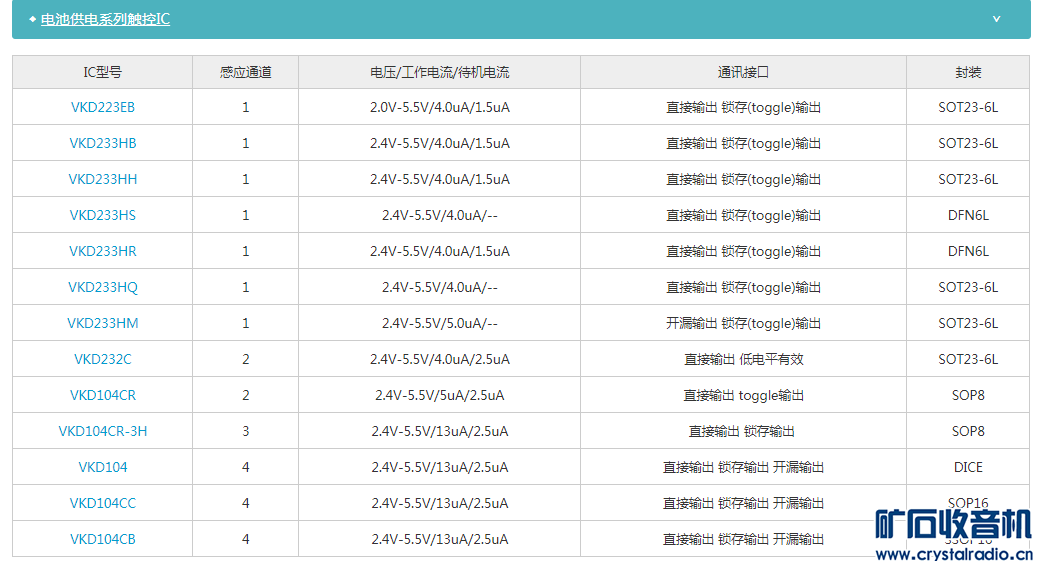
Task: Click the 直接输出 锁存输出 cell for VKD104CR-3H
Action: click(x=744, y=431)
